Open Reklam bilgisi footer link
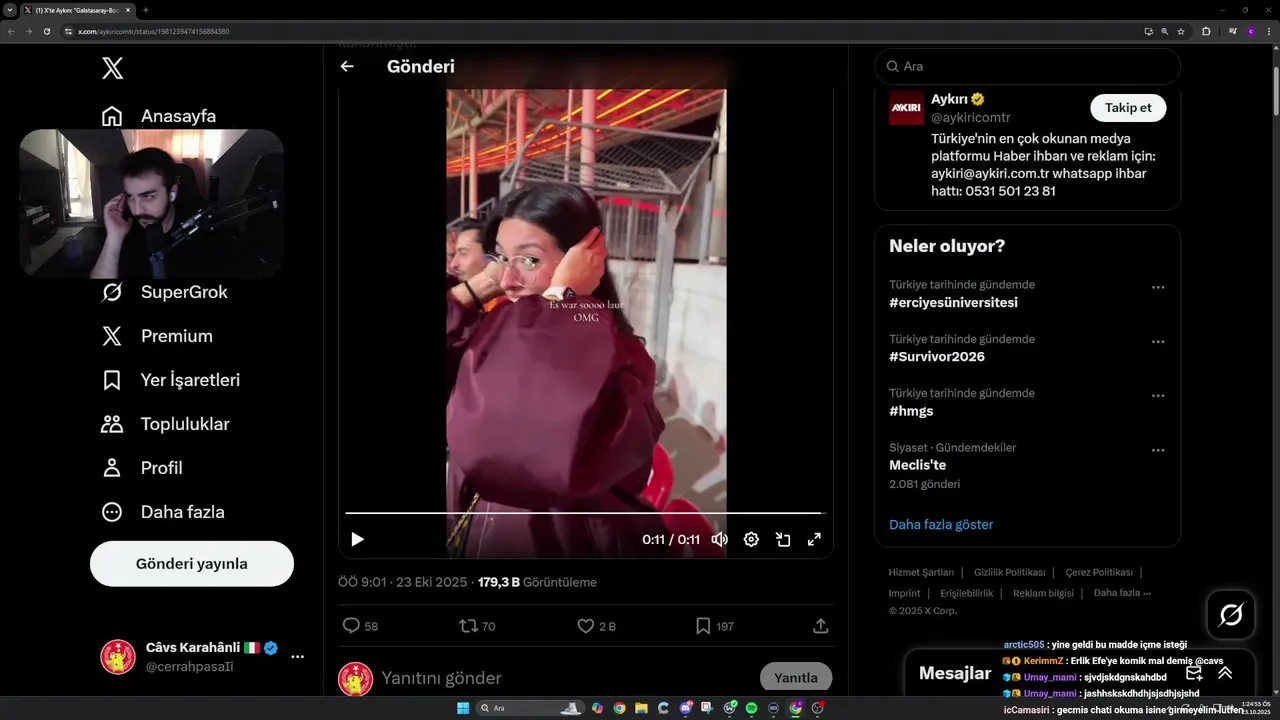Screen dimensions: 1280x720 coord(1043,593)
